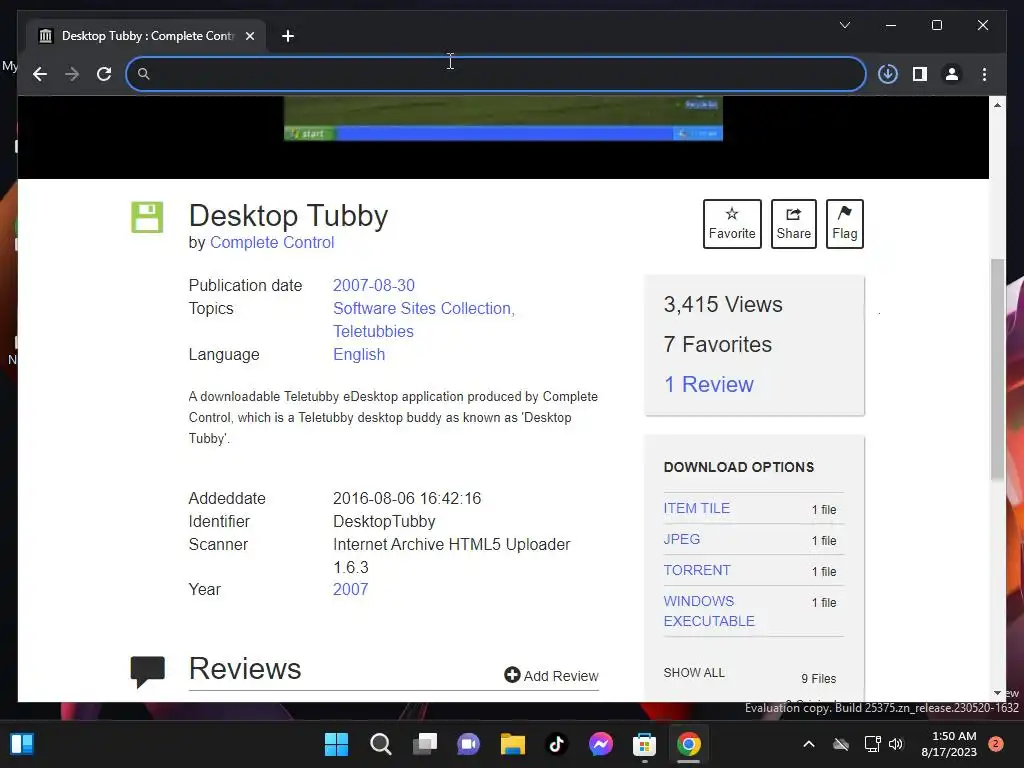The image size is (1024, 768).
Task: Click the cloud icon in the tray
Action: (841, 744)
